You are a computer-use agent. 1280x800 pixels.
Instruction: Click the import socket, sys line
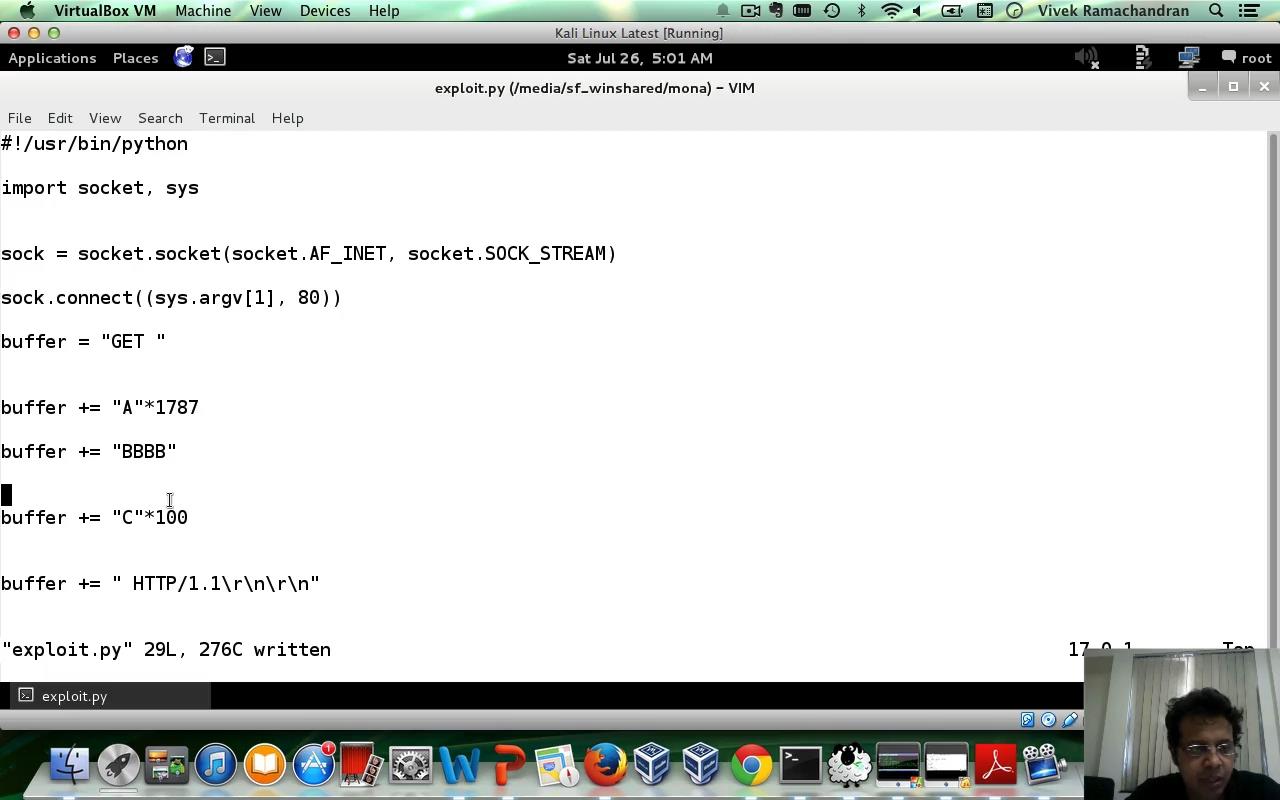point(100,188)
